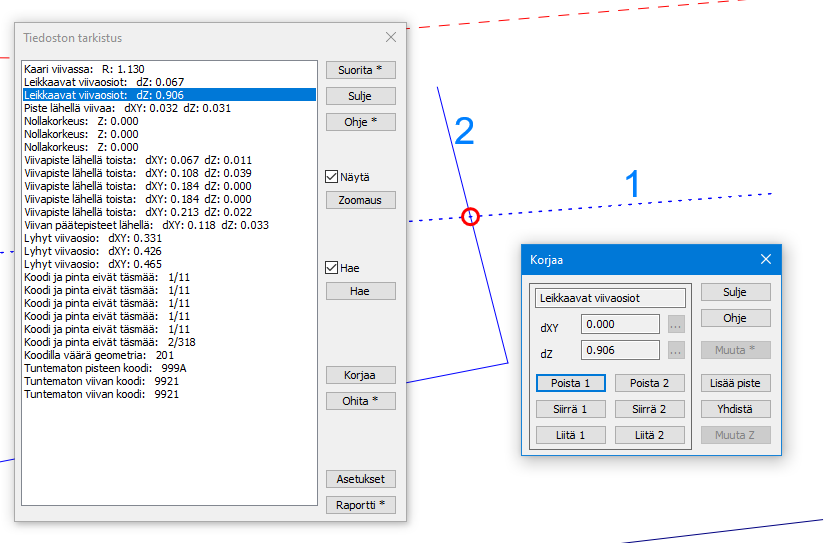Uncheck the Hae checkbox

coord(332,268)
